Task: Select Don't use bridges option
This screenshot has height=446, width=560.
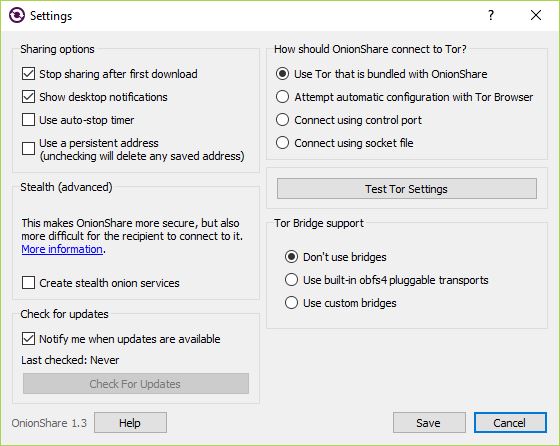Action: click(291, 257)
